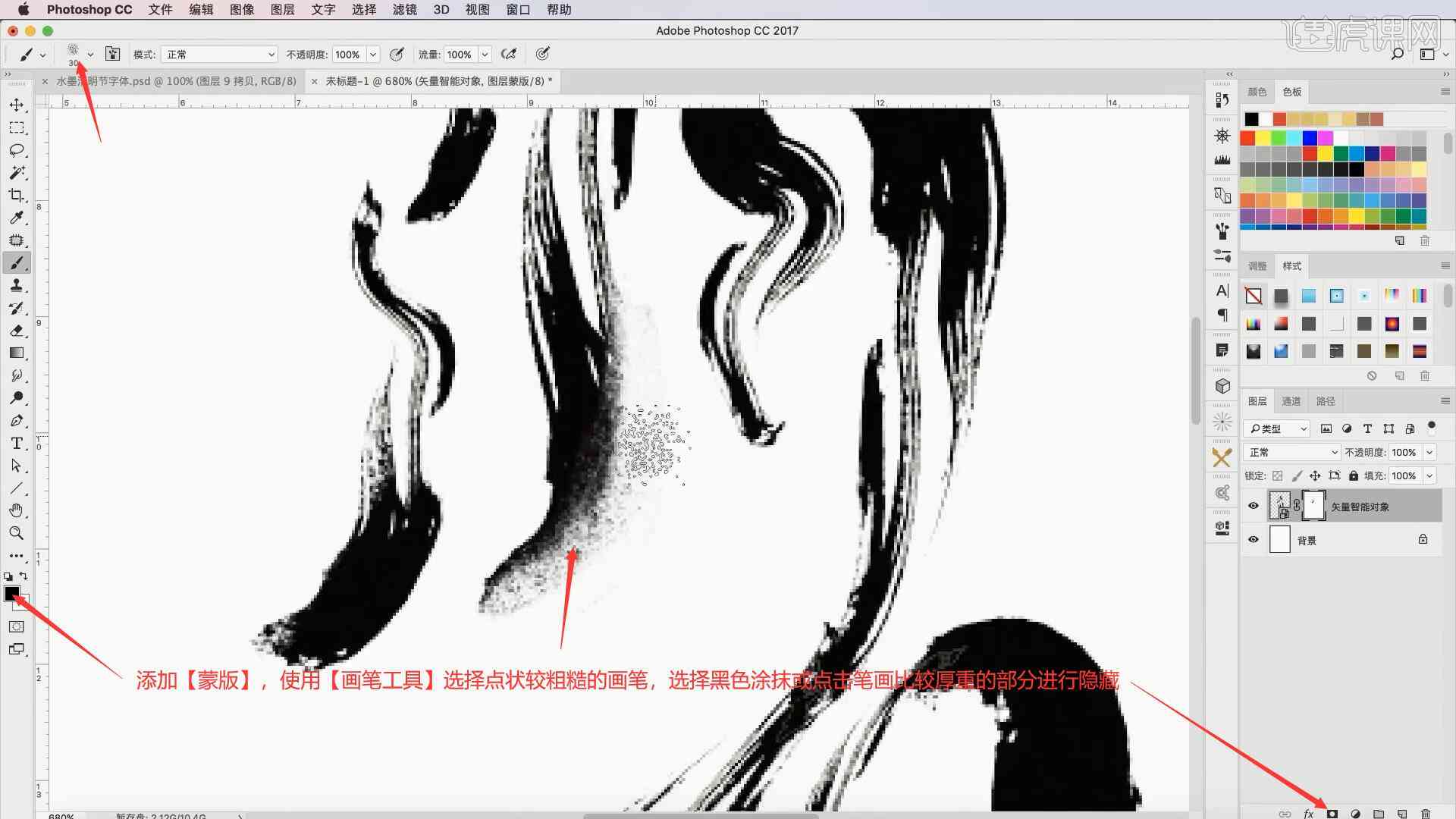The image size is (1456, 819).
Task: Select the Clone Stamp tool
Action: point(17,286)
